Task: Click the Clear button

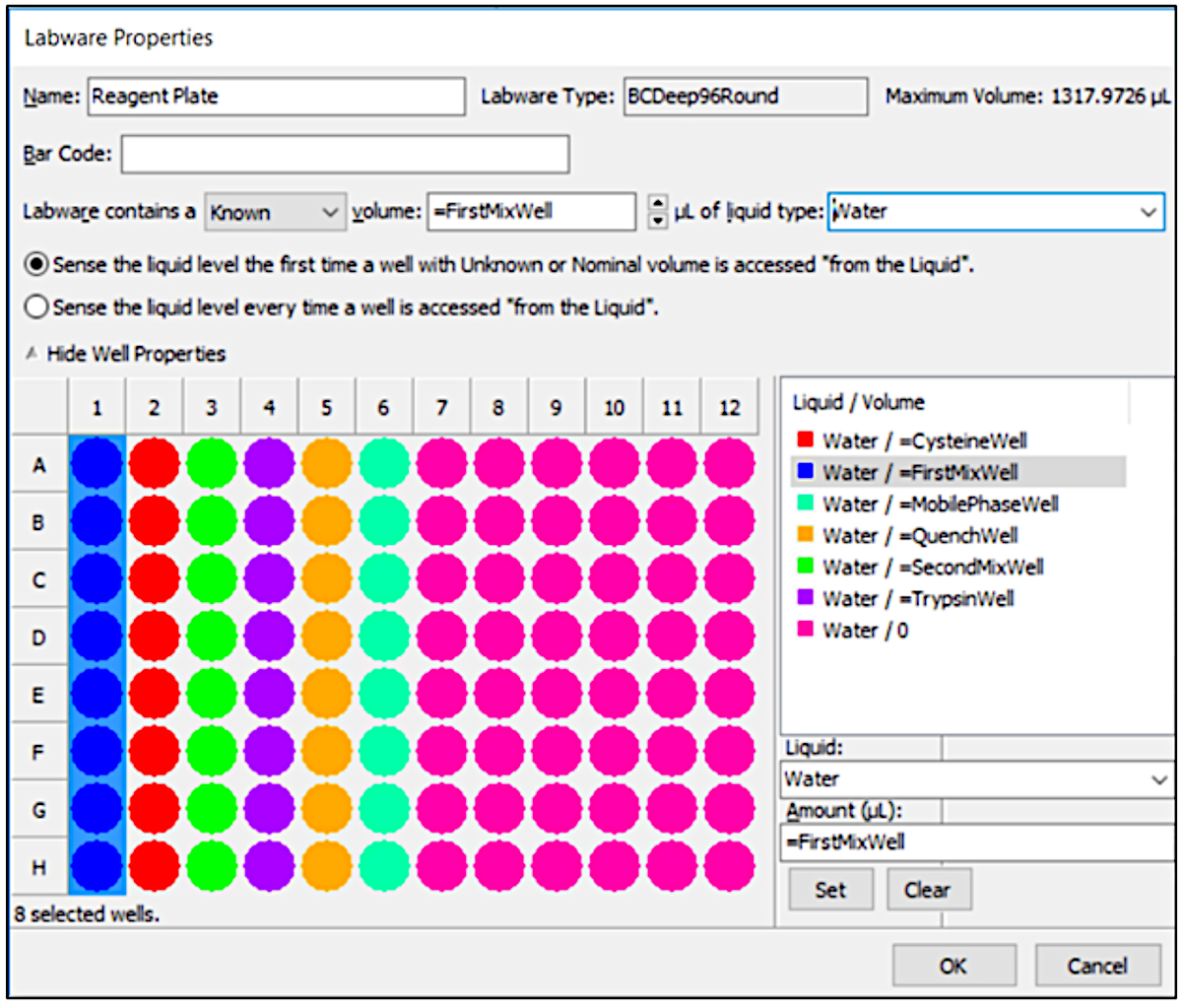Action: (929, 890)
